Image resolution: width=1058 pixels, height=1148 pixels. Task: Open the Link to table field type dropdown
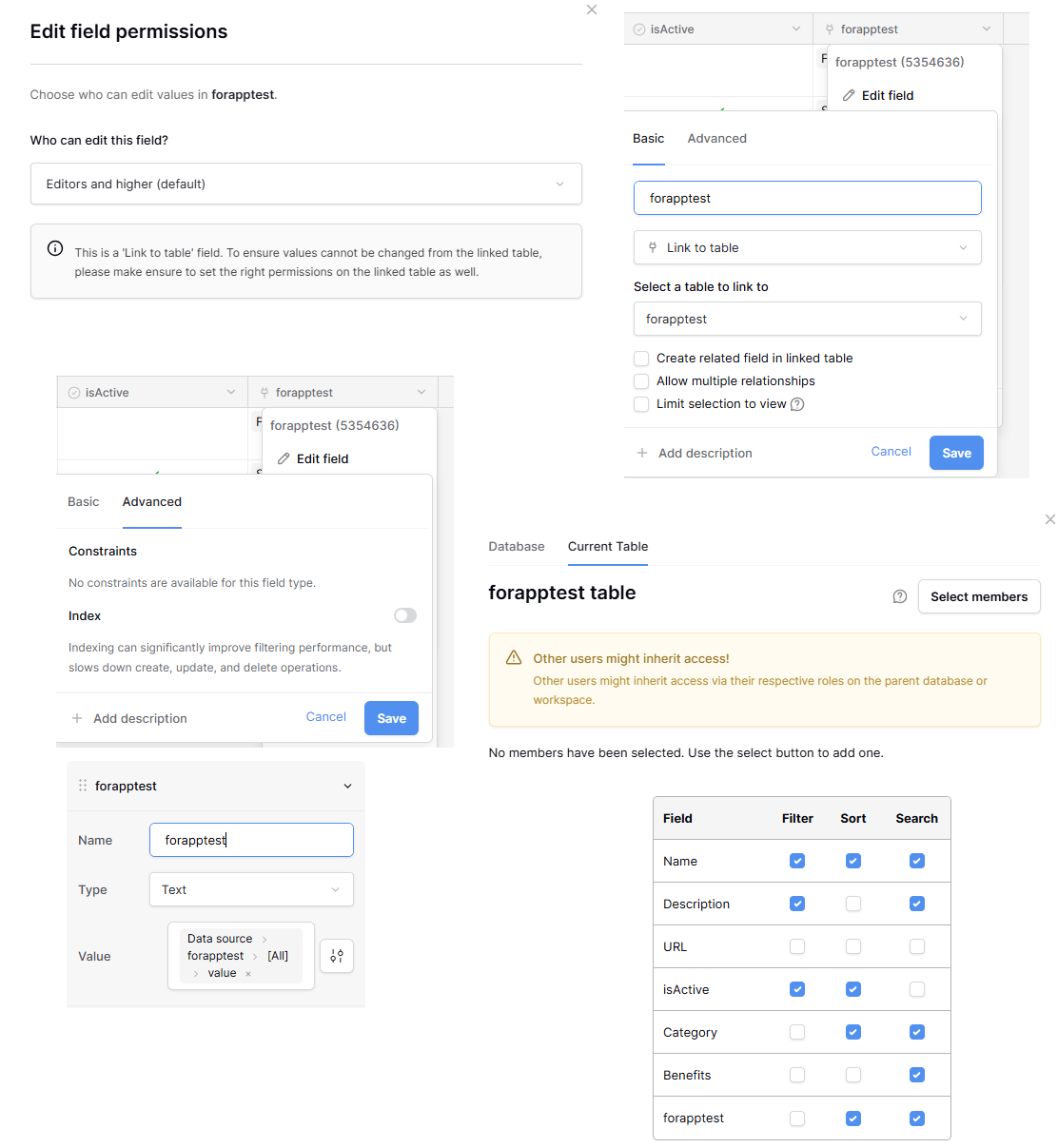(x=807, y=247)
